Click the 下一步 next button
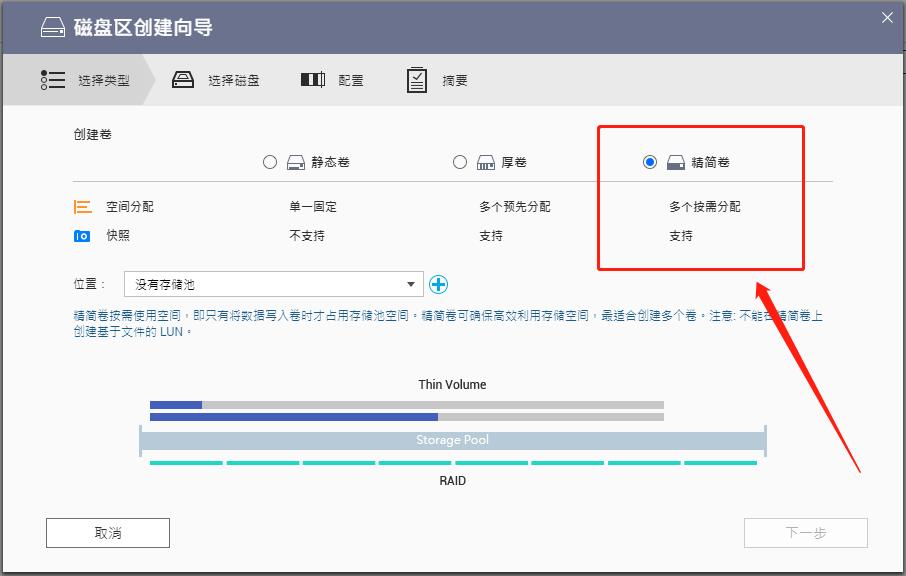The height and width of the screenshot is (576, 906). click(805, 532)
